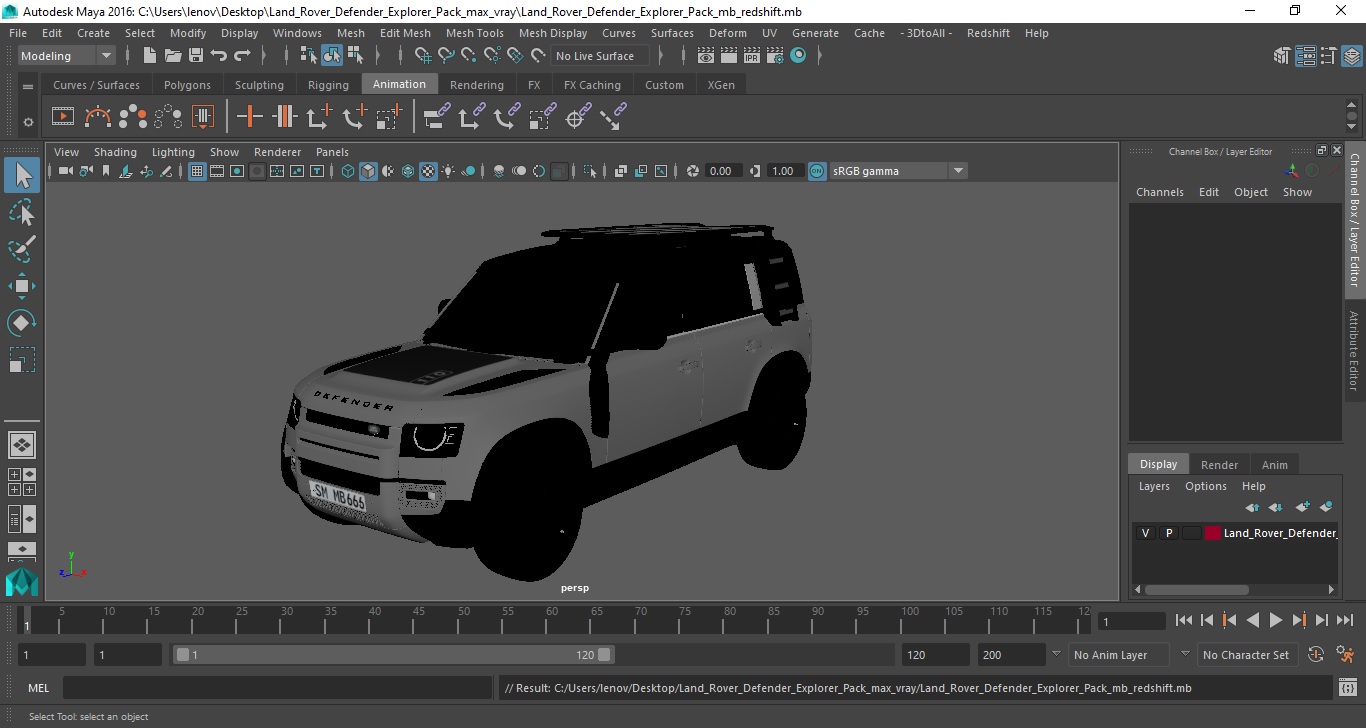Select the Scale tool in the toolbox
This screenshot has height=728, width=1366.
click(22, 360)
